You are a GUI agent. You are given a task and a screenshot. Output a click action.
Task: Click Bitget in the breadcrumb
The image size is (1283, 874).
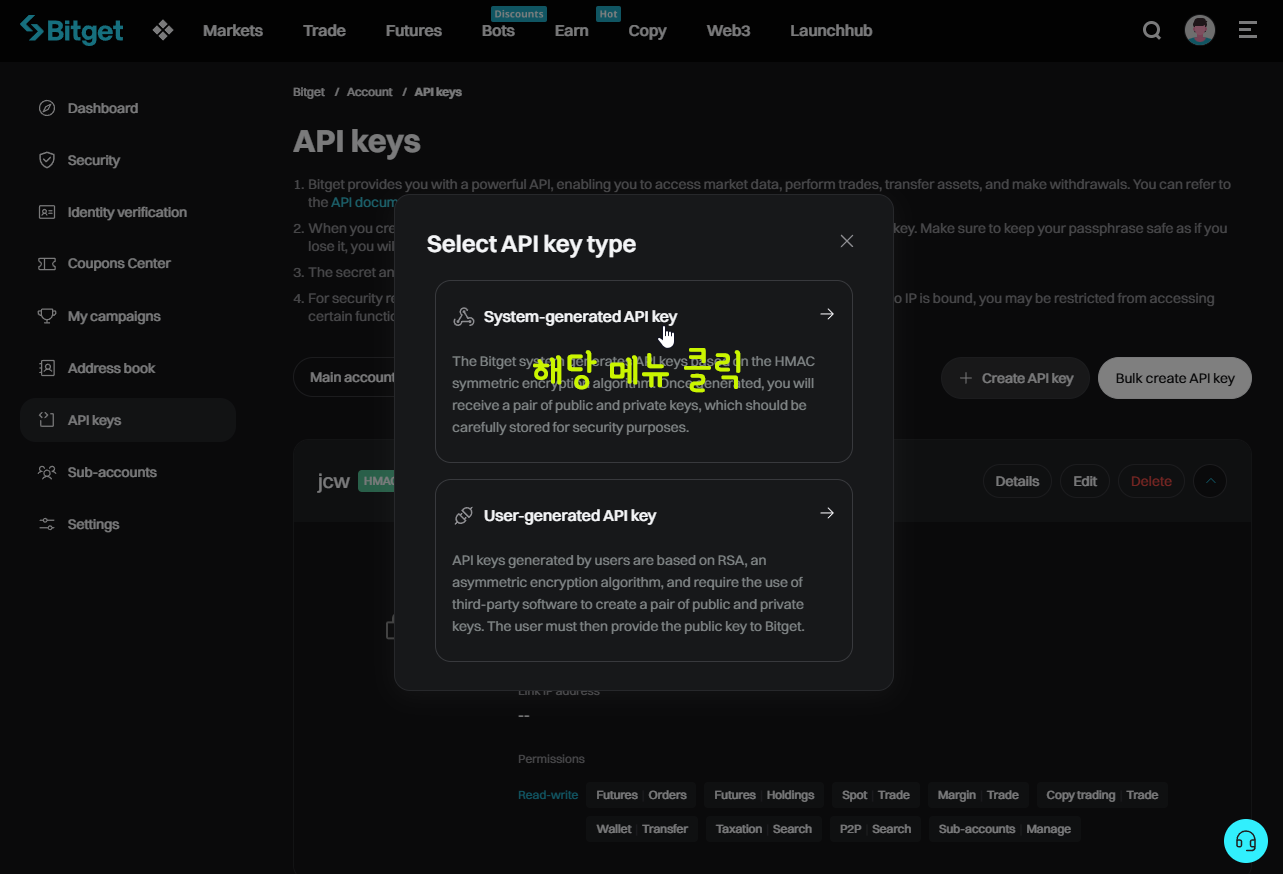(309, 92)
